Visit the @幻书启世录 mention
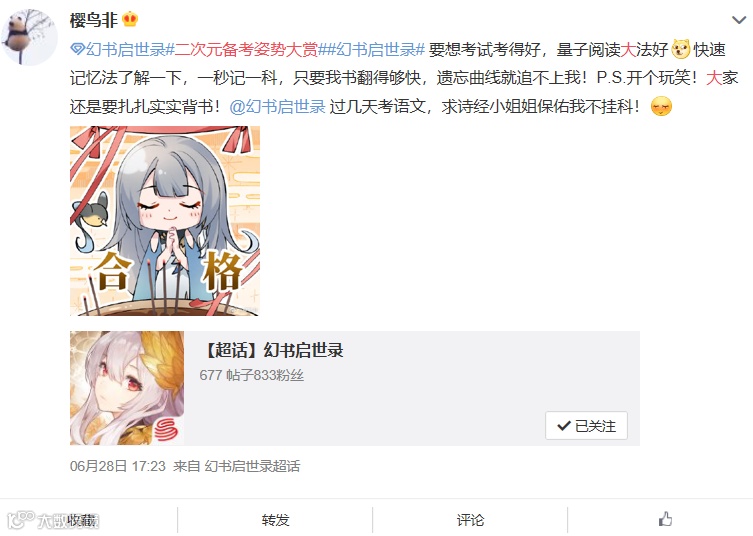Screen dimensions: 753x536 pos(278,107)
